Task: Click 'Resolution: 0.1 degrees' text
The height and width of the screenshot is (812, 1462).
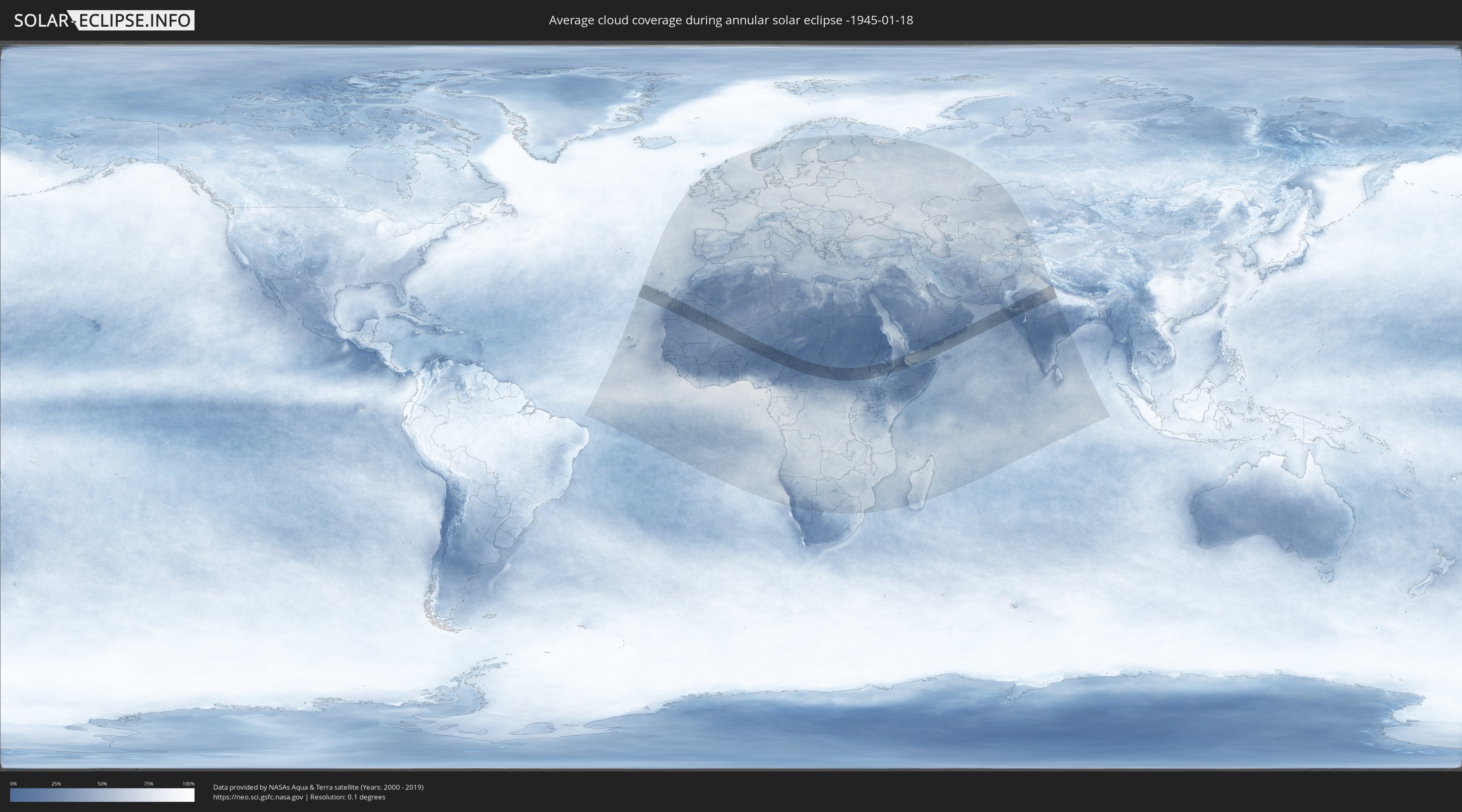Action: (x=347, y=797)
